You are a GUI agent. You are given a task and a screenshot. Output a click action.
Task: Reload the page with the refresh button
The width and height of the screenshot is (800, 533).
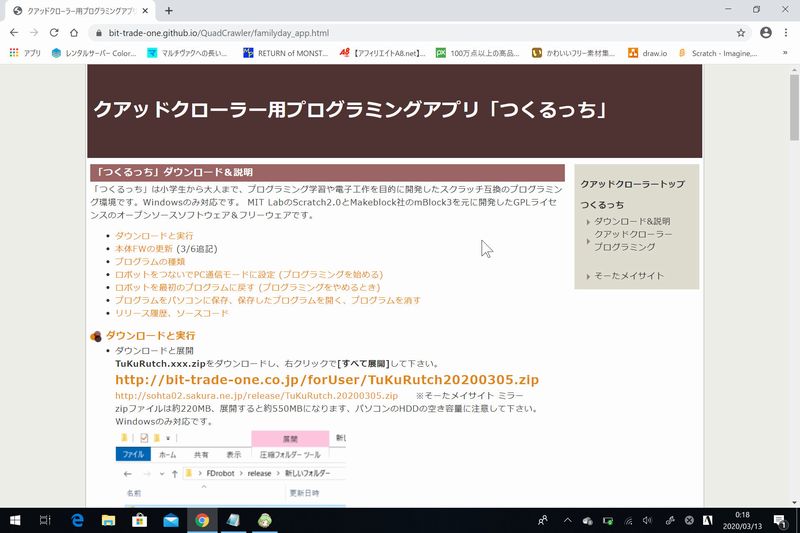coord(54,32)
